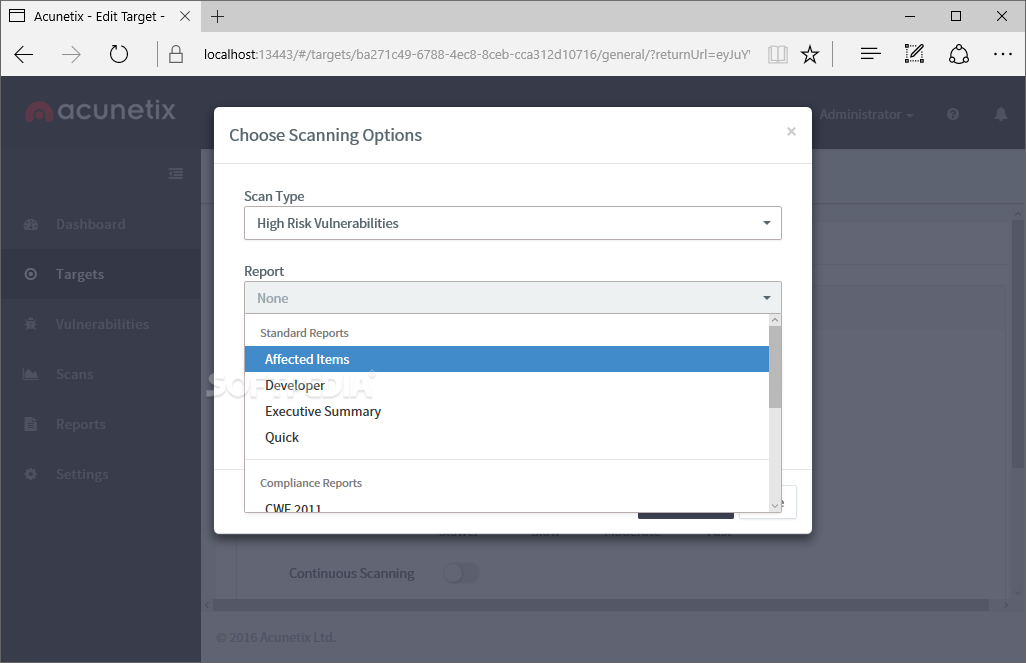The width and height of the screenshot is (1026, 663).
Task: Click the Targets bullseye icon
Action: pos(31,274)
